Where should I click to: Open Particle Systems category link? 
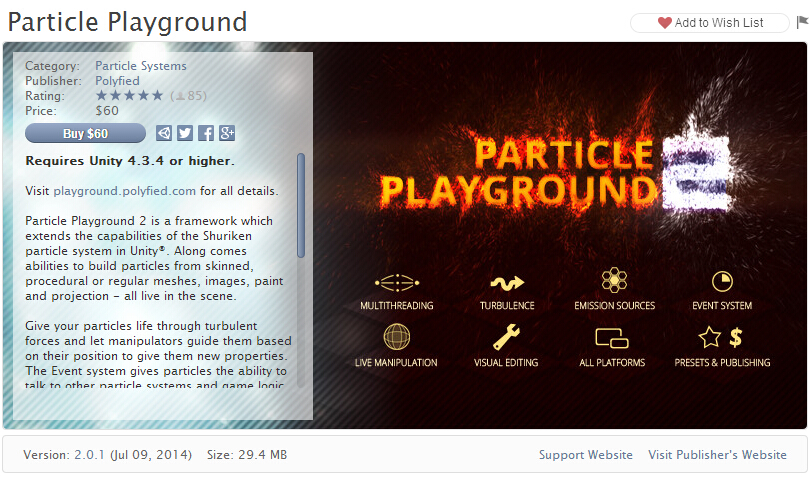click(x=141, y=66)
